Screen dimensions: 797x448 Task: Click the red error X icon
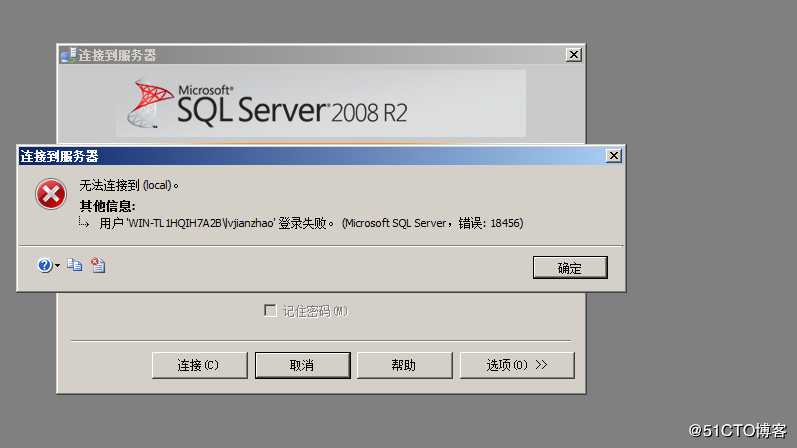[50, 194]
